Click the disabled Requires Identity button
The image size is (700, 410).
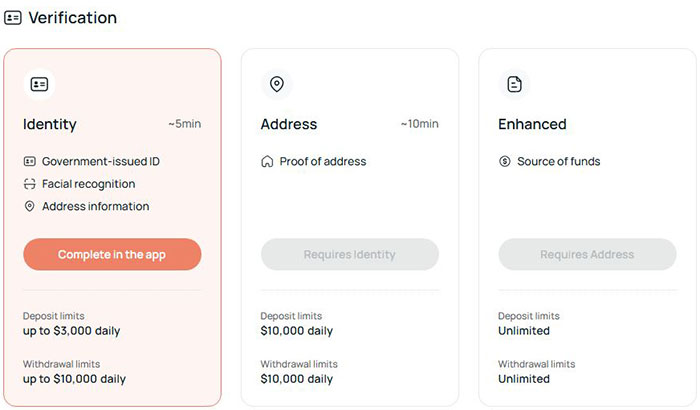coord(350,254)
